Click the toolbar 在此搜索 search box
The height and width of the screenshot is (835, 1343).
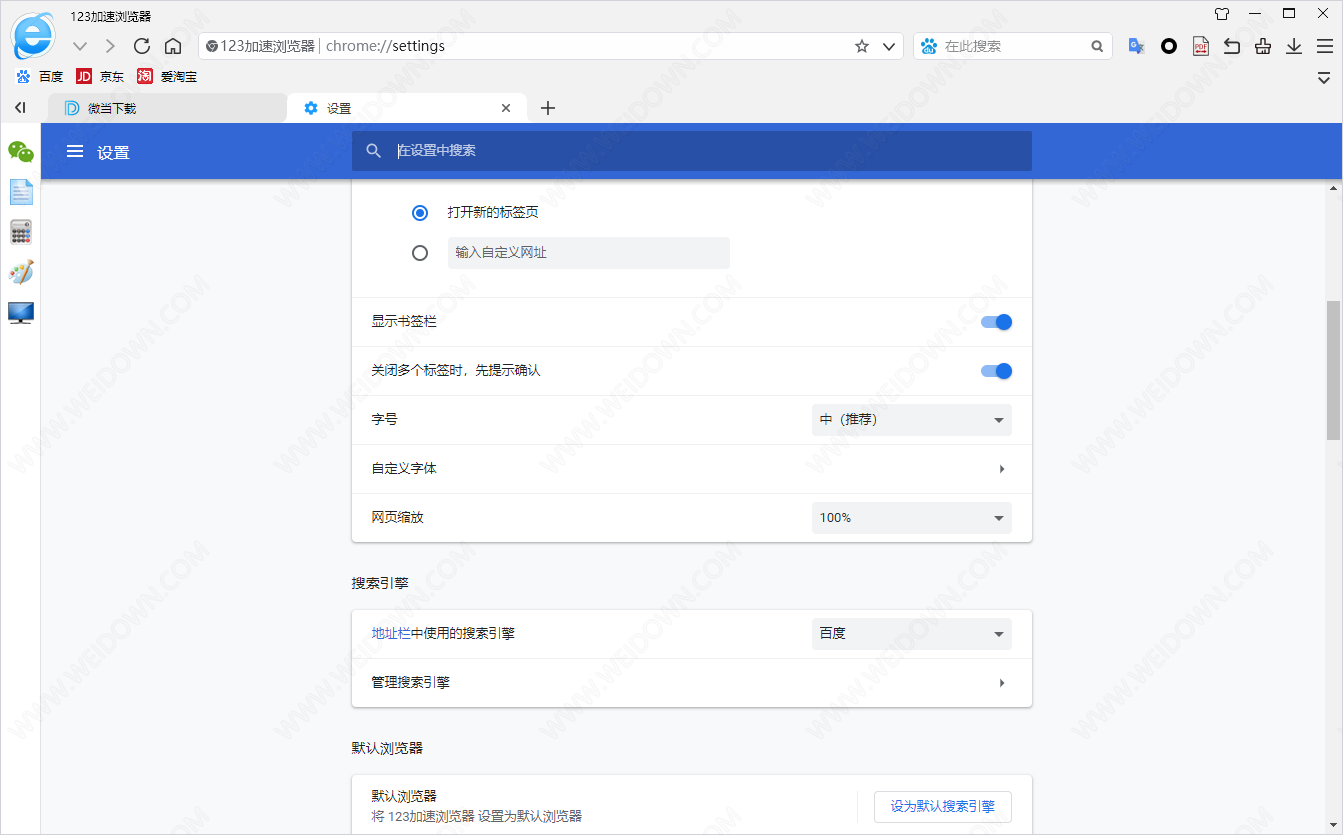[x=1015, y=46]
